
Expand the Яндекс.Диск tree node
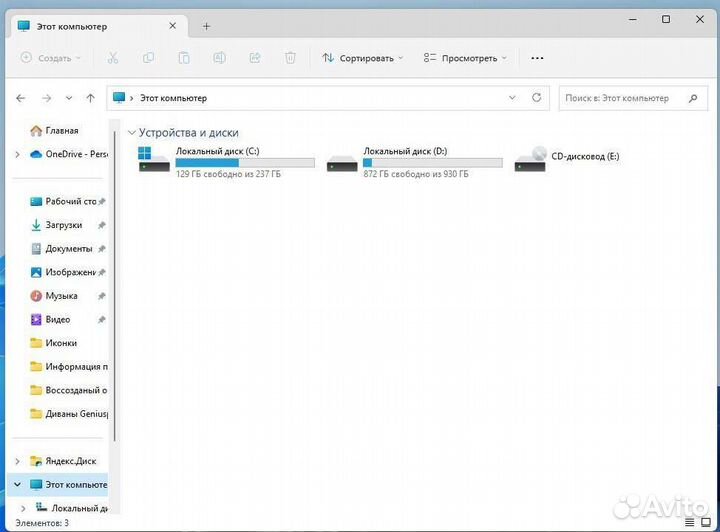pyautogui.click(x=17, y=461)
